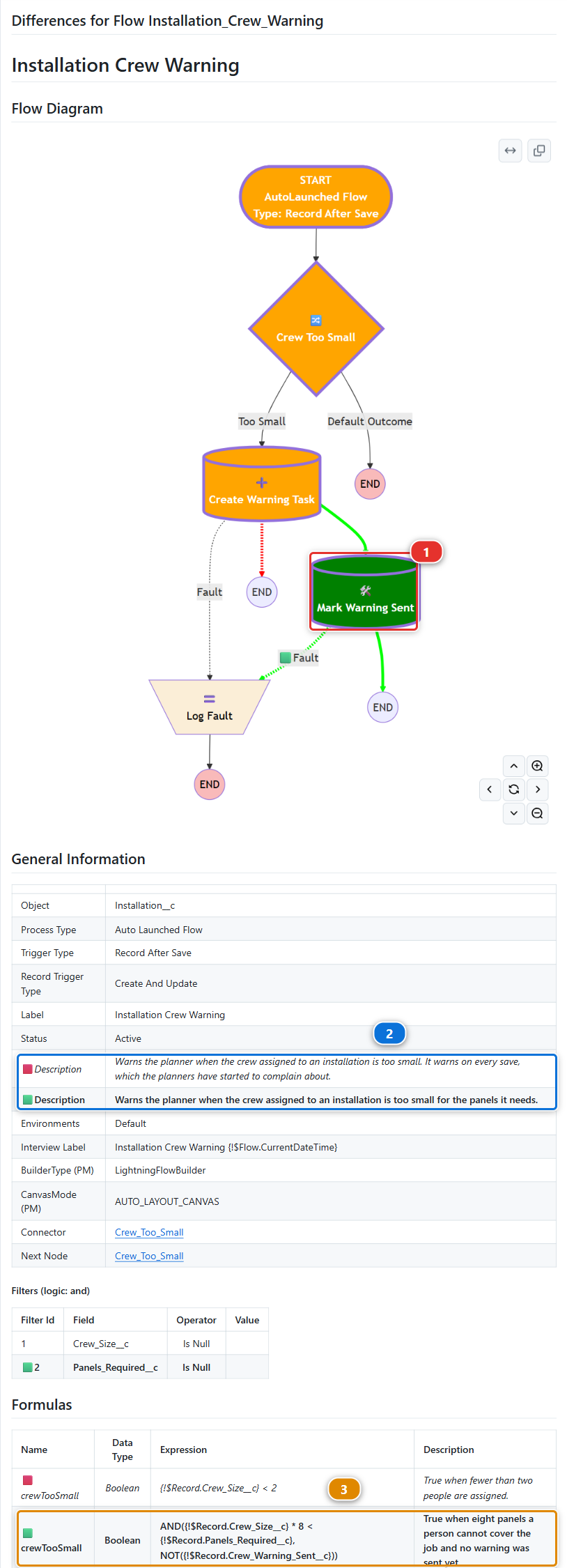Screen dimensions: 567x1568
Task: Click the Too Small outcome label
Action: [x=262, y=422]
